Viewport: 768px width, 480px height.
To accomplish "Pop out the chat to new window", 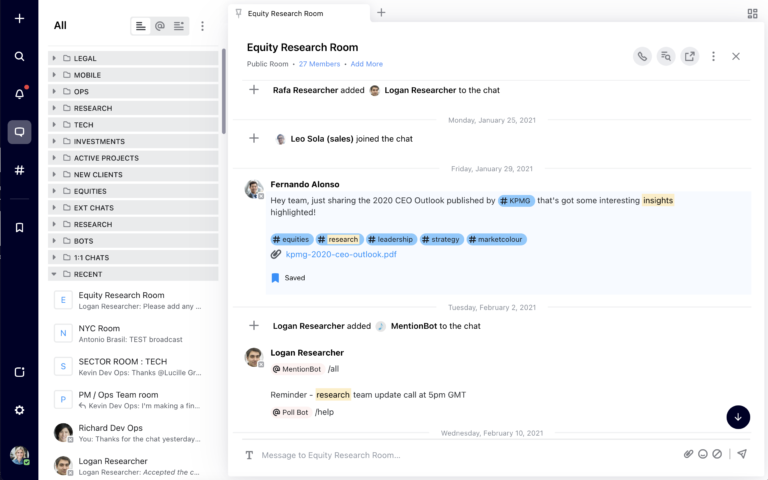I will point(690,56).
